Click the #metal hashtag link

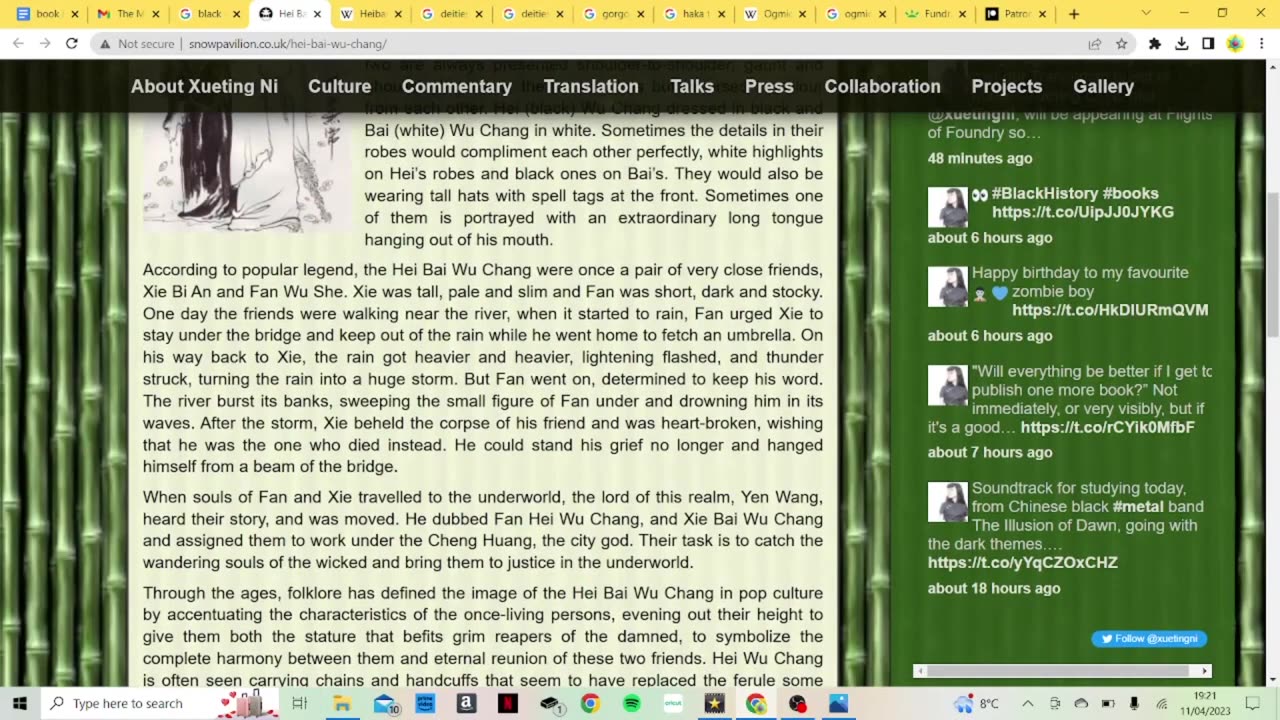point(1140,506)
